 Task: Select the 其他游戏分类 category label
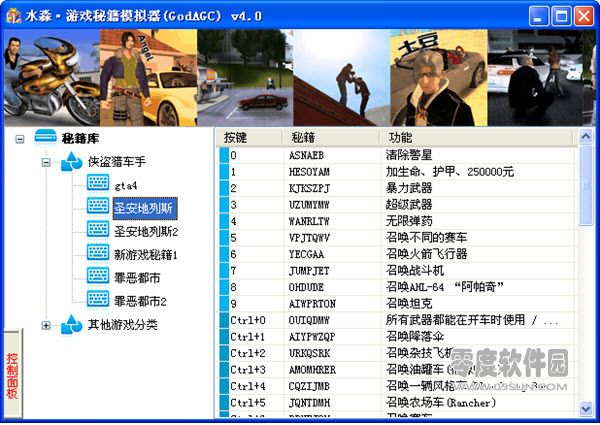click(x=122, y=325)
